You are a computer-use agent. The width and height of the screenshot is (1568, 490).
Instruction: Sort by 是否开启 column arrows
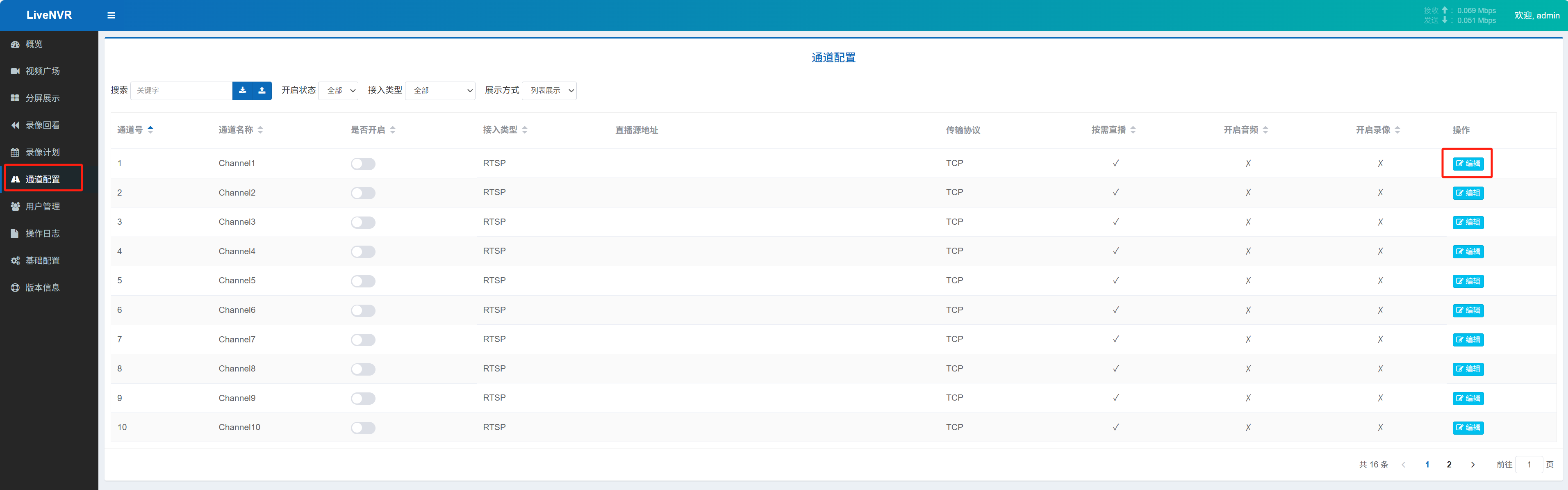click(x=393, y=130)
